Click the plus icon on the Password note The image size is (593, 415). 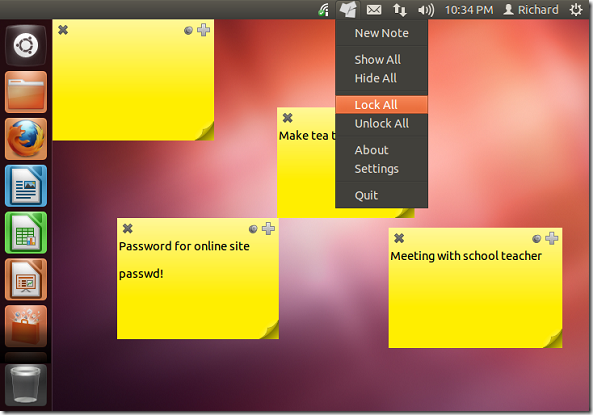pos(269,228)
